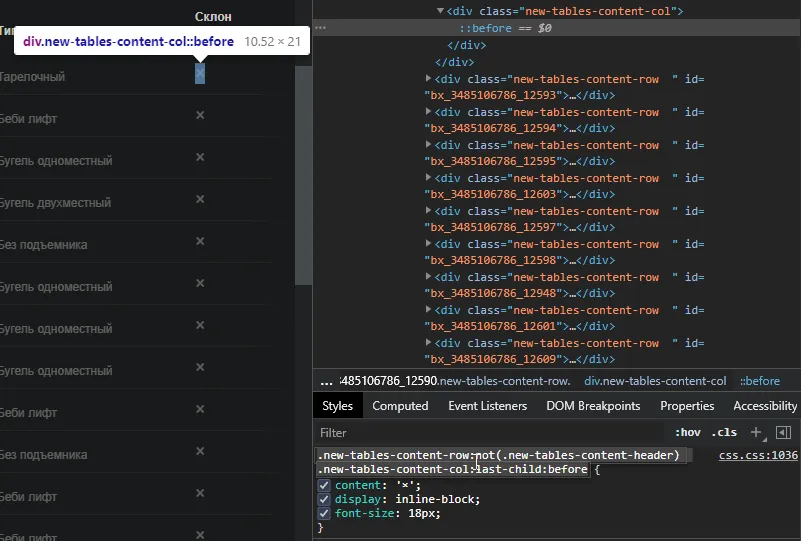Click the ellipsis beside ::before node
Screen dimensions: 801x541
320,28
